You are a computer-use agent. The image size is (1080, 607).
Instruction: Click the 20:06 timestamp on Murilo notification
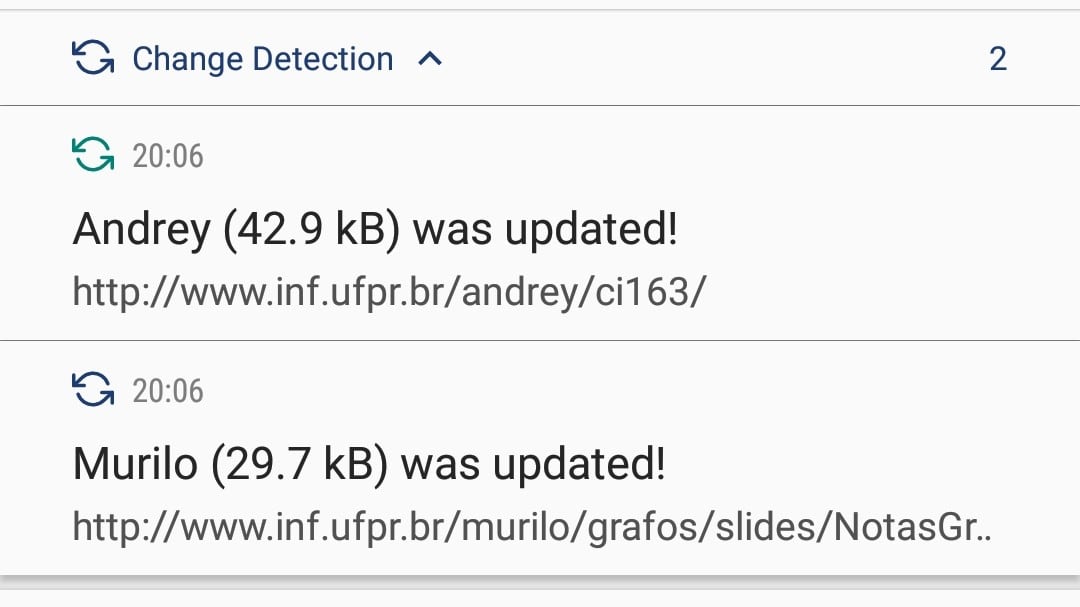point(168,391)
